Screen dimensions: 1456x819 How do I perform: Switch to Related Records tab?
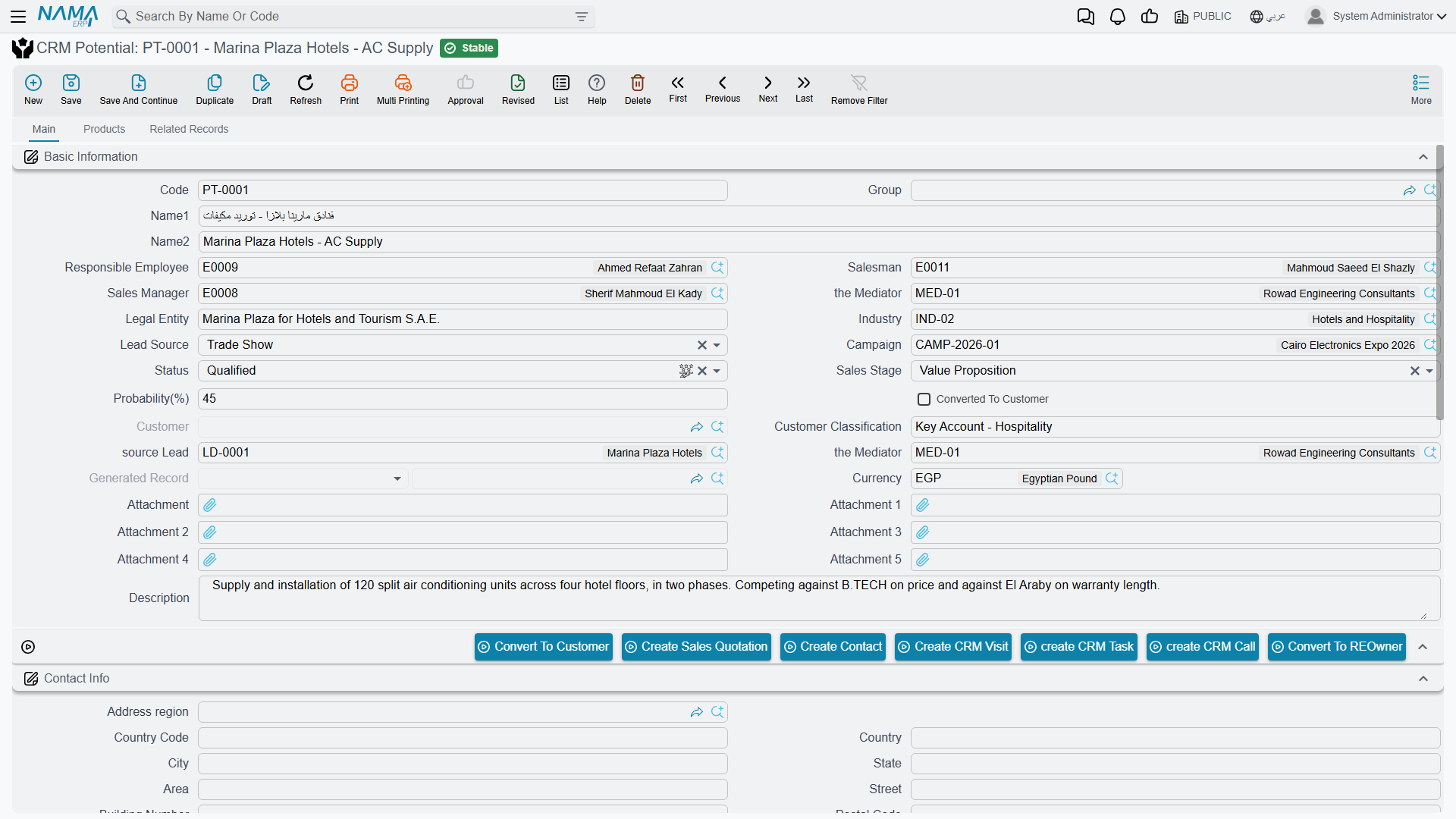(x=189, y=130)
